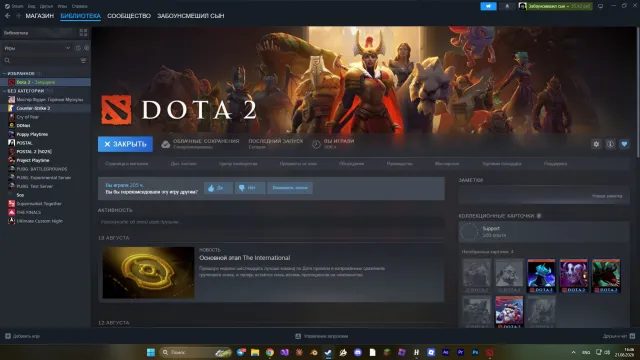The height and width of the screenshot is (360, 640).
Task: Collapse the ИЗБРАННОЕ category
Action: click(4, 73)
